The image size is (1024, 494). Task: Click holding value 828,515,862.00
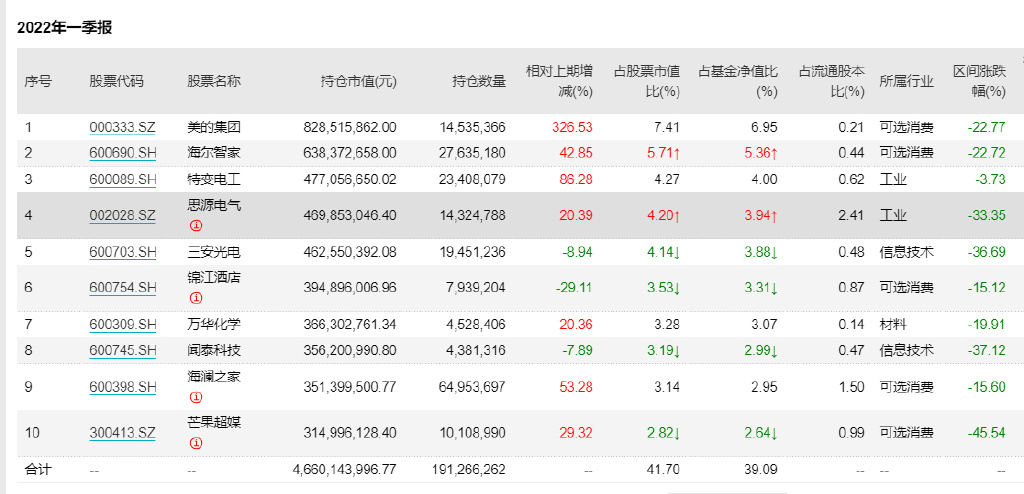coord(350,127)
